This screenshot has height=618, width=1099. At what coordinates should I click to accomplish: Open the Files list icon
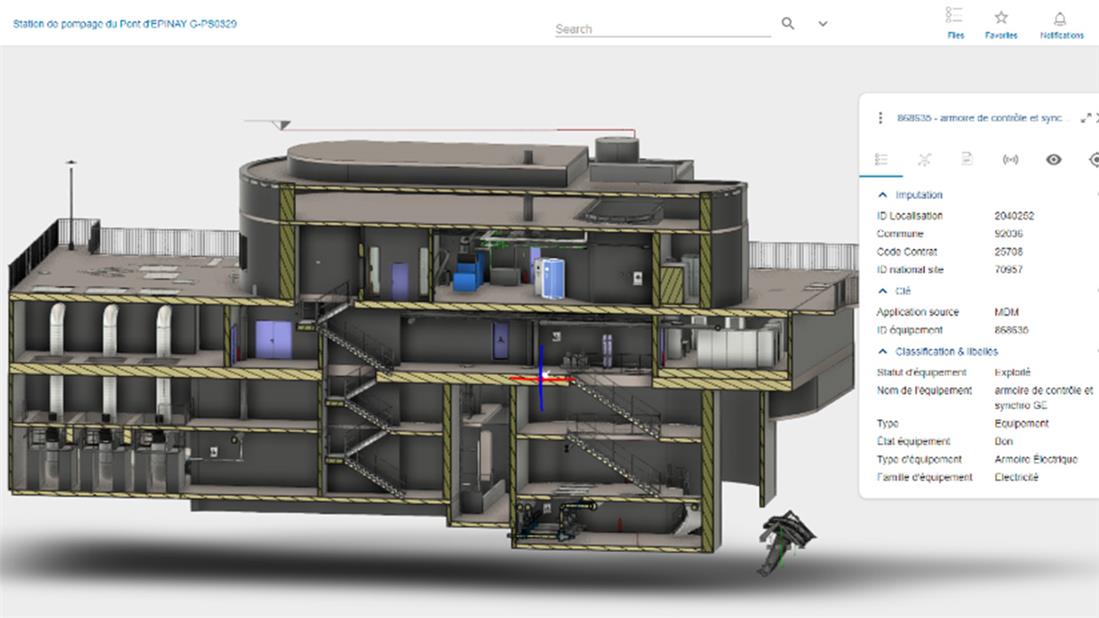(955, 18)
